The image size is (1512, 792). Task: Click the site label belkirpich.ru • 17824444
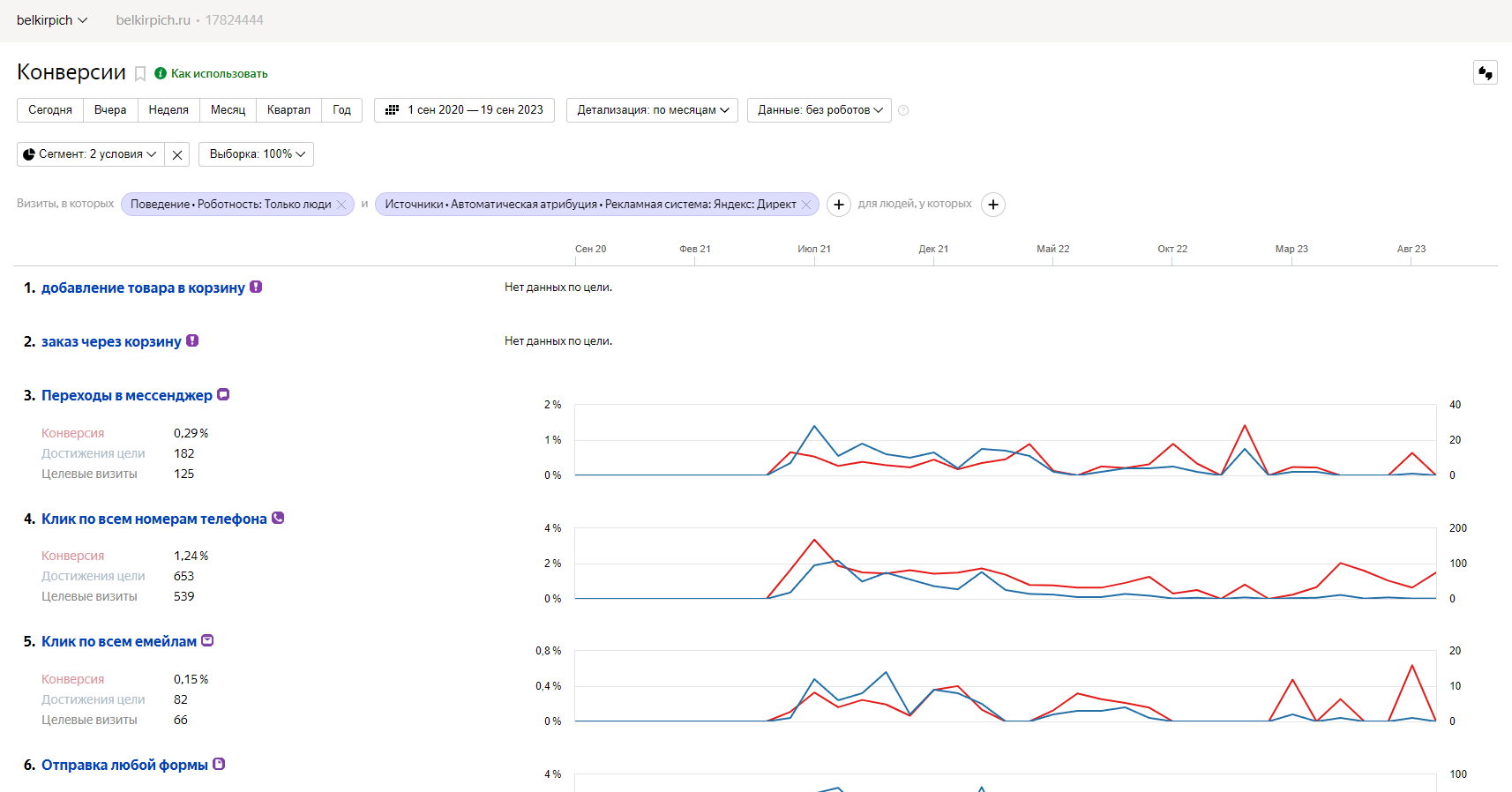190,20
